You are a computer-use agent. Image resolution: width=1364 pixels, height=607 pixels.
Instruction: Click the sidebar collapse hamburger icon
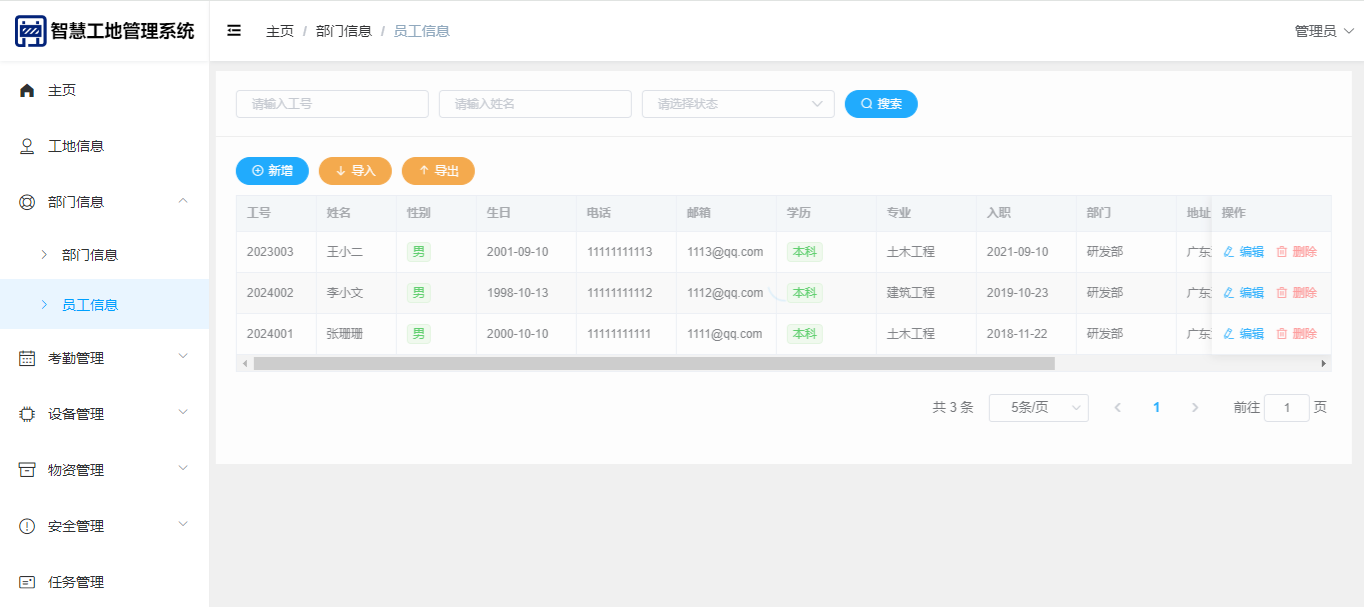[234, 31]
